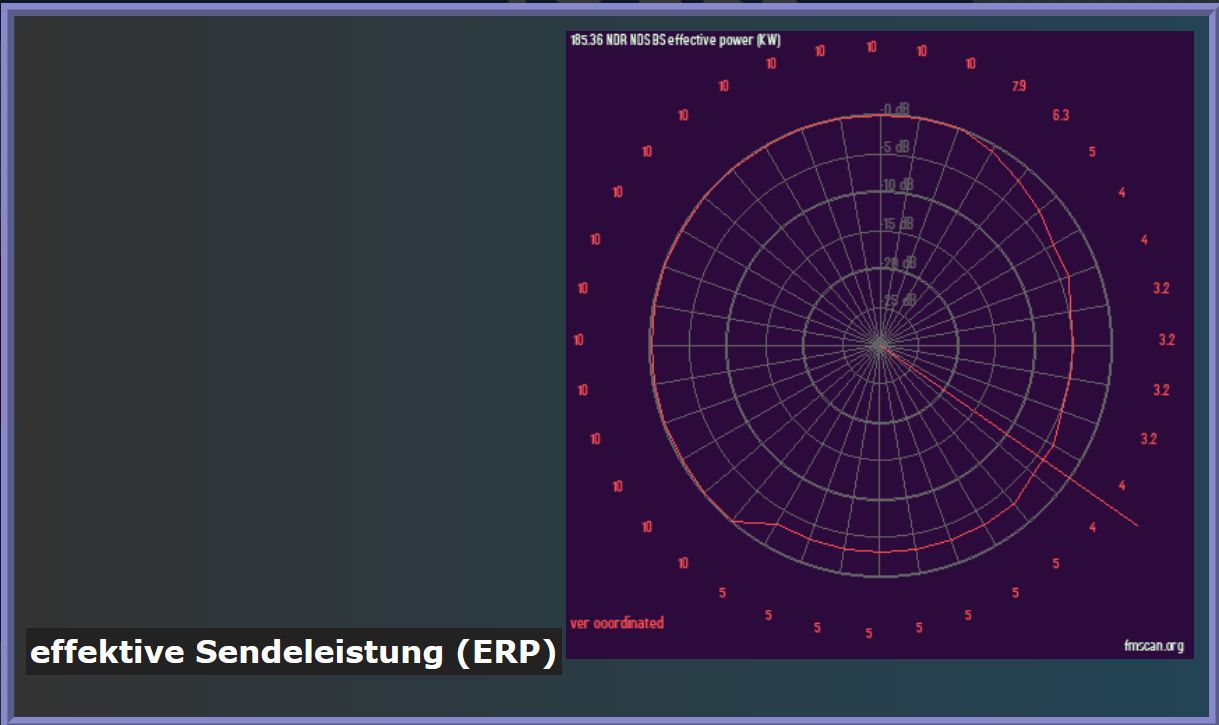Click the "-25 dB" ring label

point(899,300)
